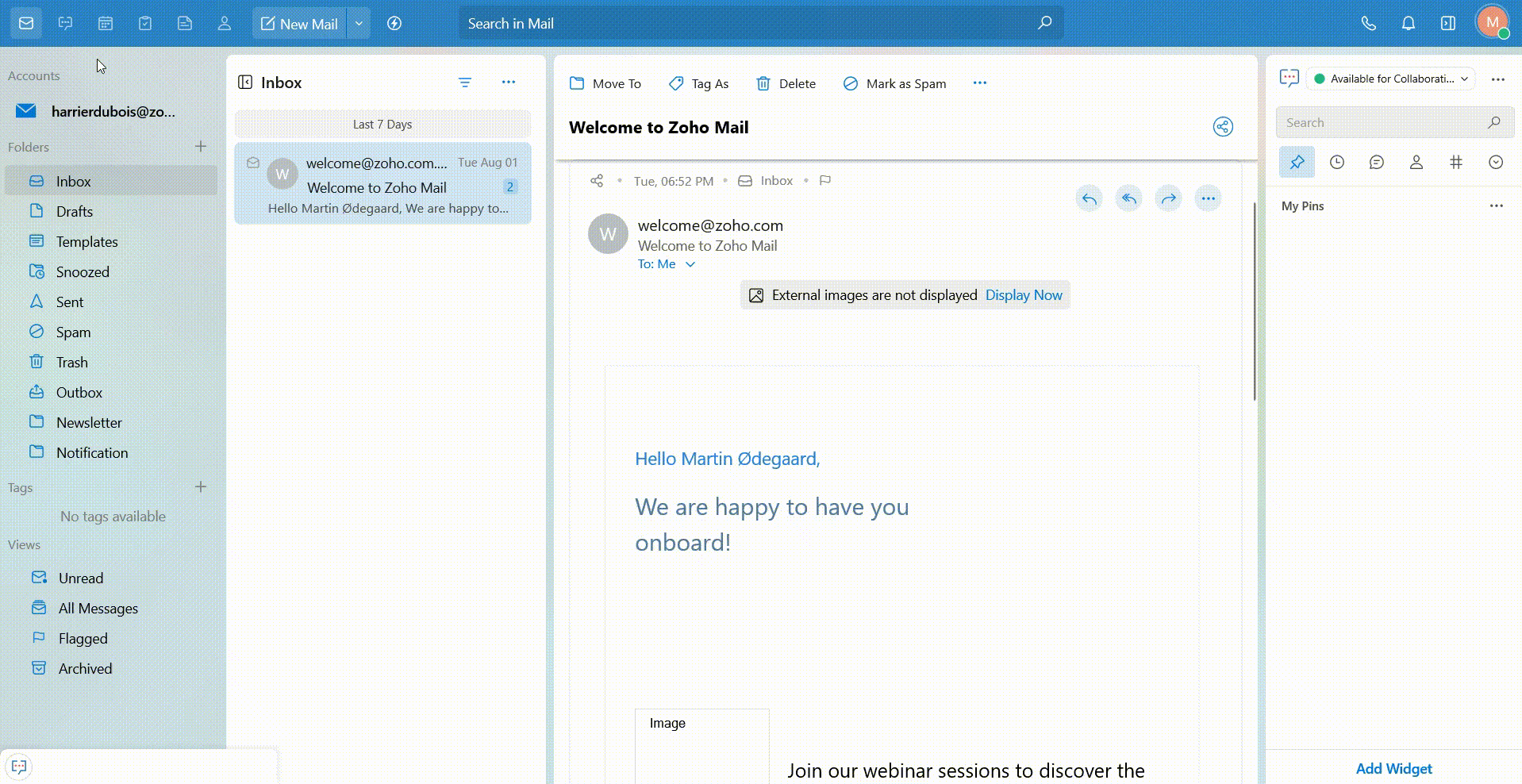1522x784 pixels.
Task: Click the share icon beside email subject
Action: pyautogui.click(x=1222, y=127)
